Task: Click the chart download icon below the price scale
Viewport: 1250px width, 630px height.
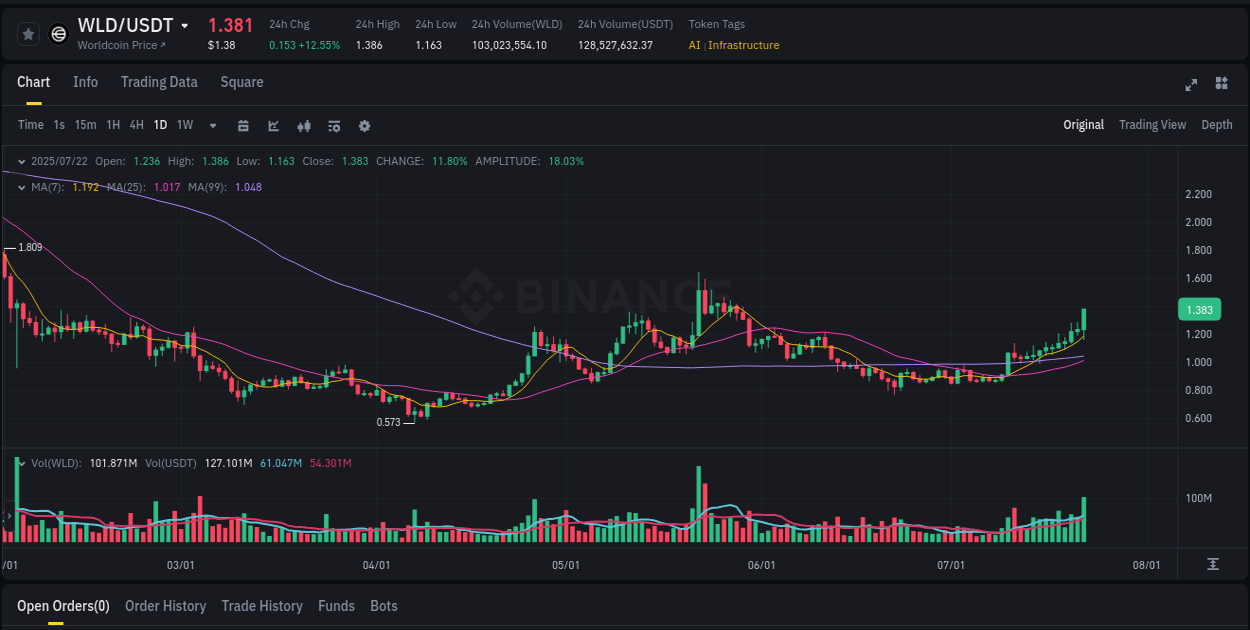Action: click(1214, 564)
